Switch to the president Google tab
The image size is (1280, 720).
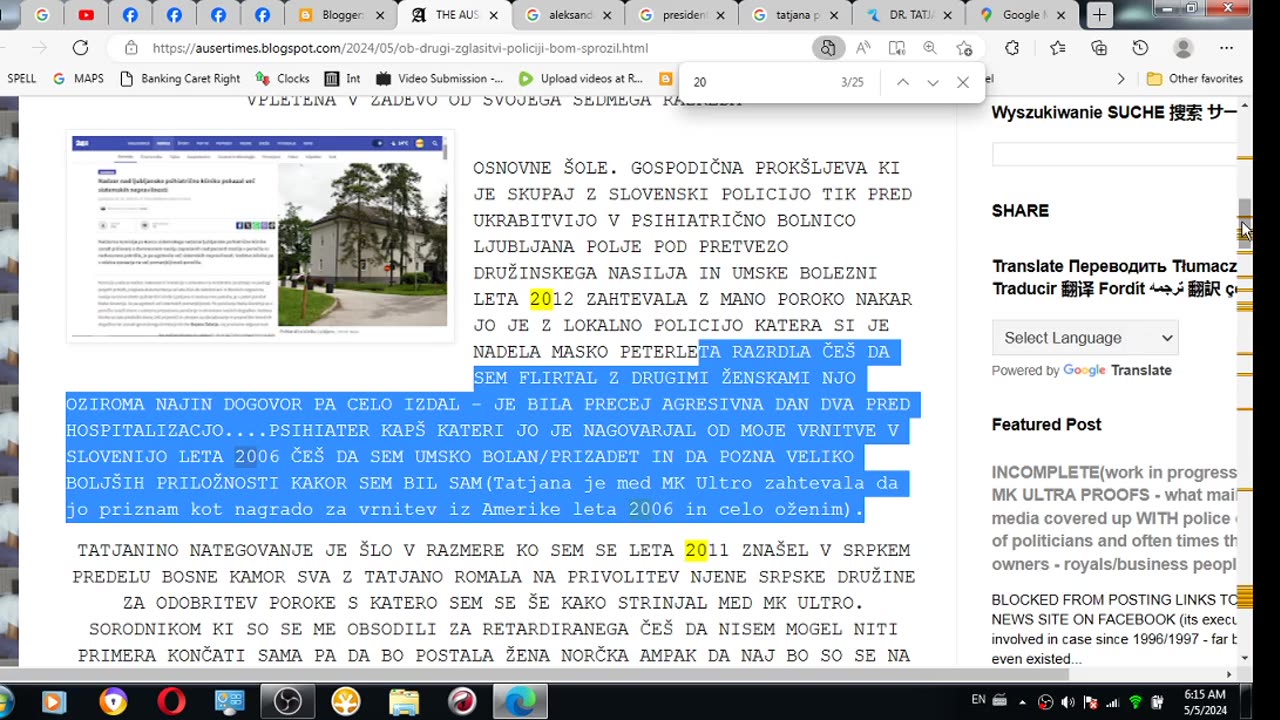(682, 15)
